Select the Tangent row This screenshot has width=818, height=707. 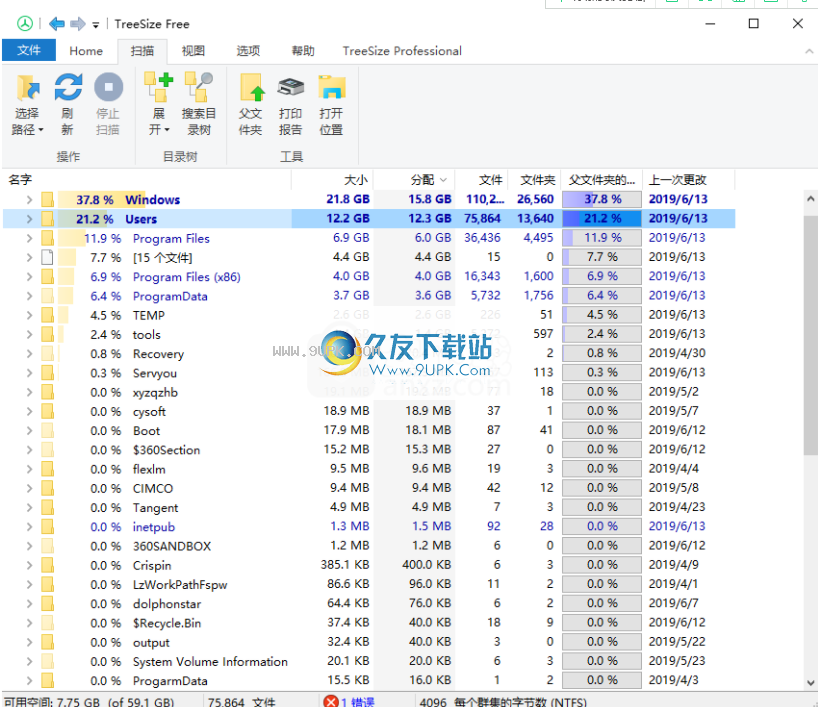click(369, 507)
